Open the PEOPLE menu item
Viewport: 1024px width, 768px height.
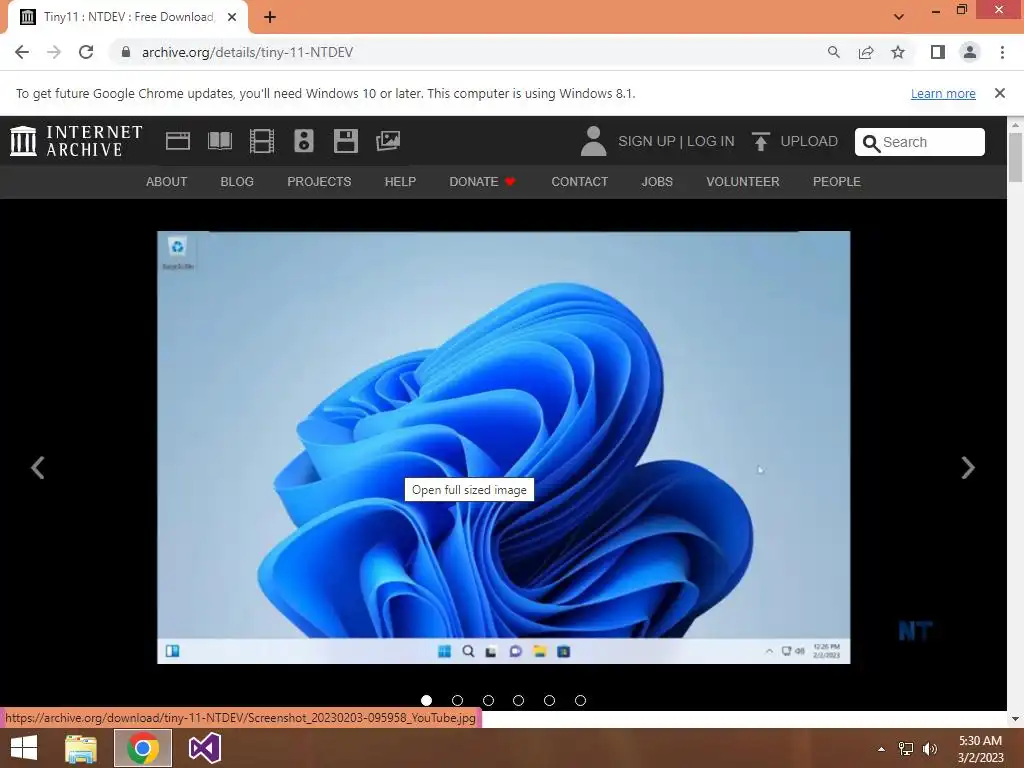[x=837, y=182]
